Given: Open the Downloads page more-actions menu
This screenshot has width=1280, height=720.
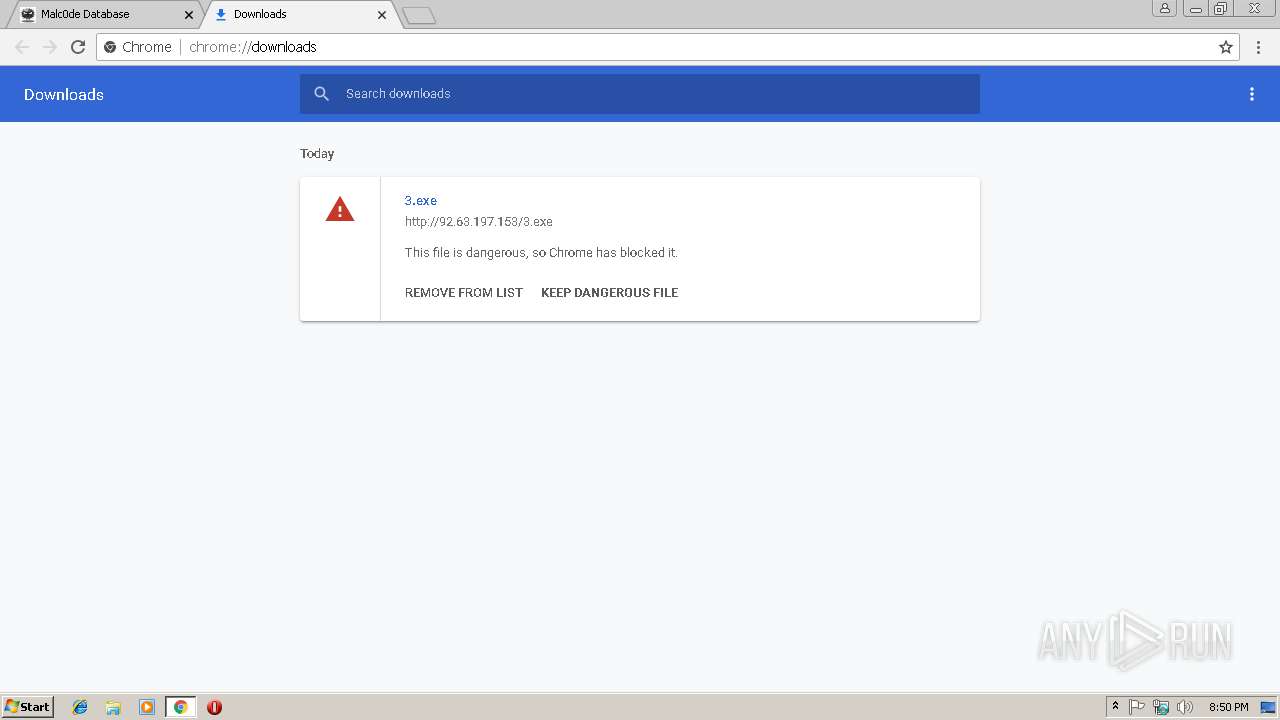Looking at the screenshot, I should [x=1252, y=94].
